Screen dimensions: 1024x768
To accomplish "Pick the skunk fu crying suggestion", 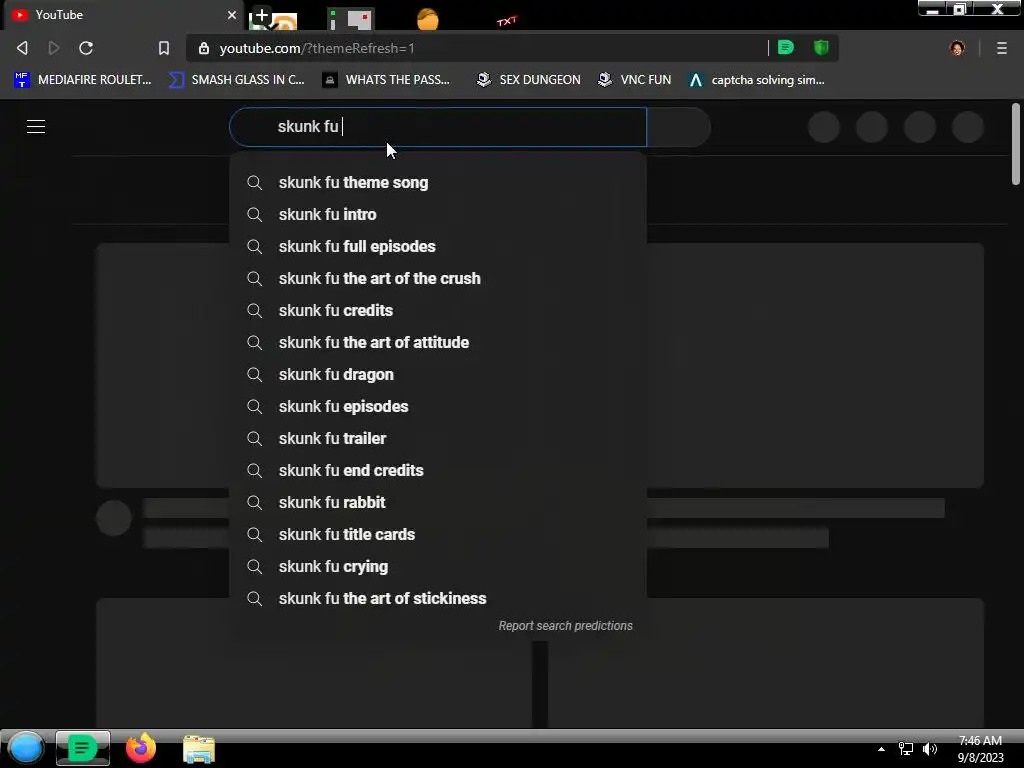I will (x=438, y=567).
